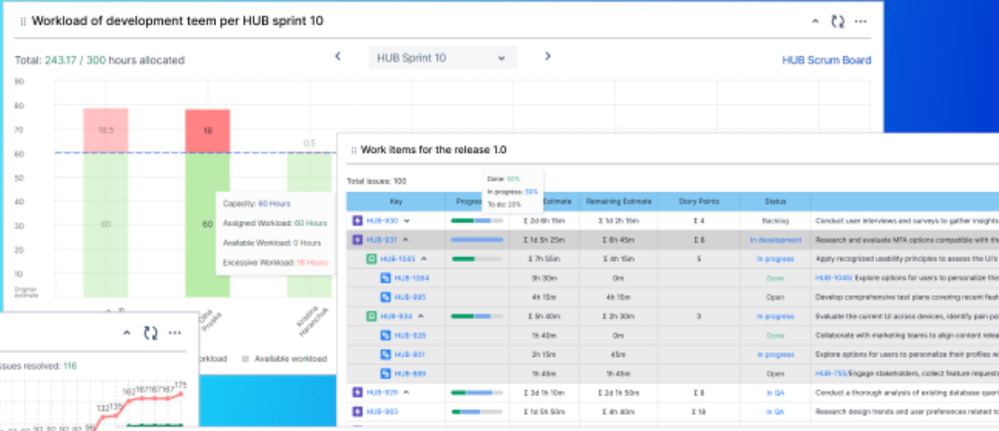Collapse the HUB-934 row chevron
The image size is (999, 431).
420,316
